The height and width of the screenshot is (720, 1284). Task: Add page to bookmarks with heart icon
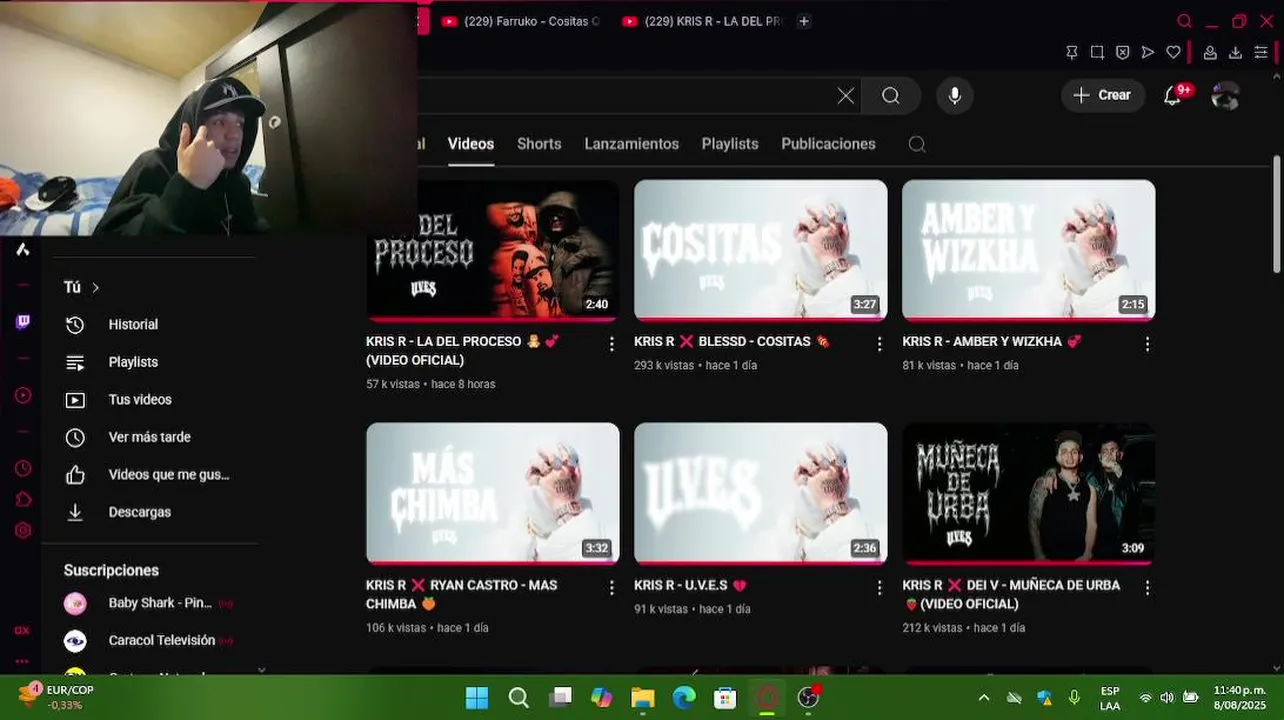[1174, 52]
